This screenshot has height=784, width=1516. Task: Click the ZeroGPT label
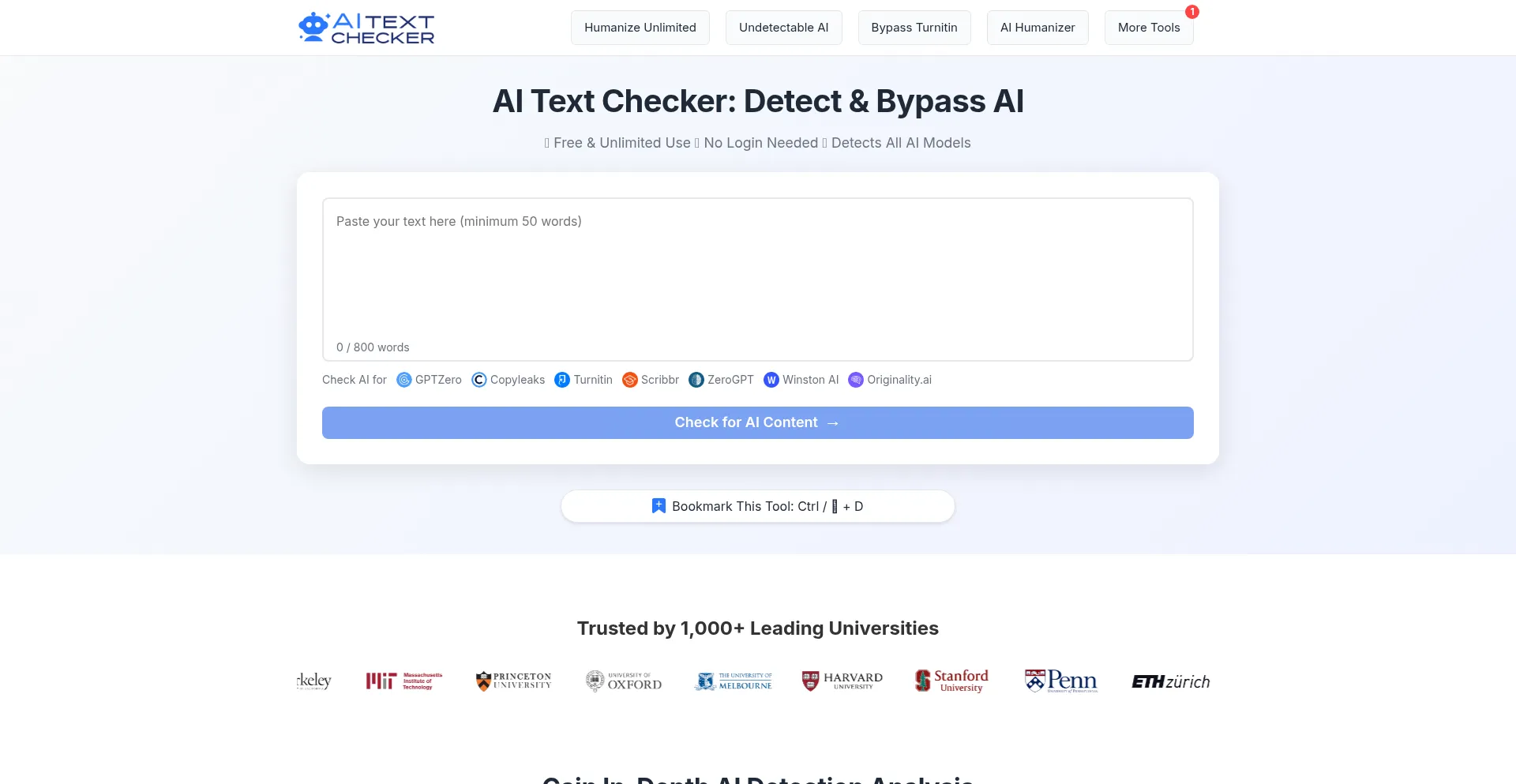(x=730, y=380)
